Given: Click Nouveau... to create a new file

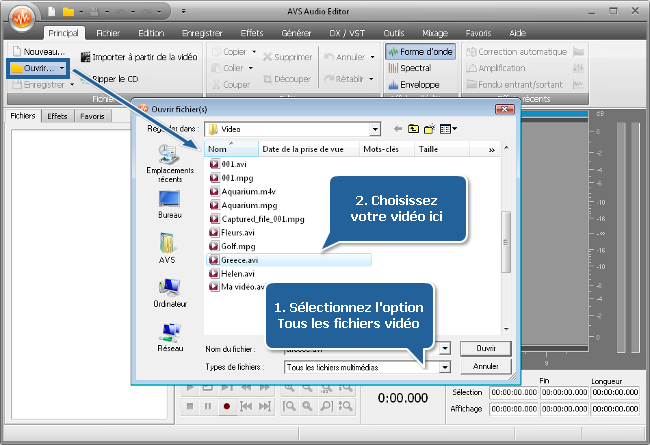Looking at the screenshot, I should click(39, 51).
